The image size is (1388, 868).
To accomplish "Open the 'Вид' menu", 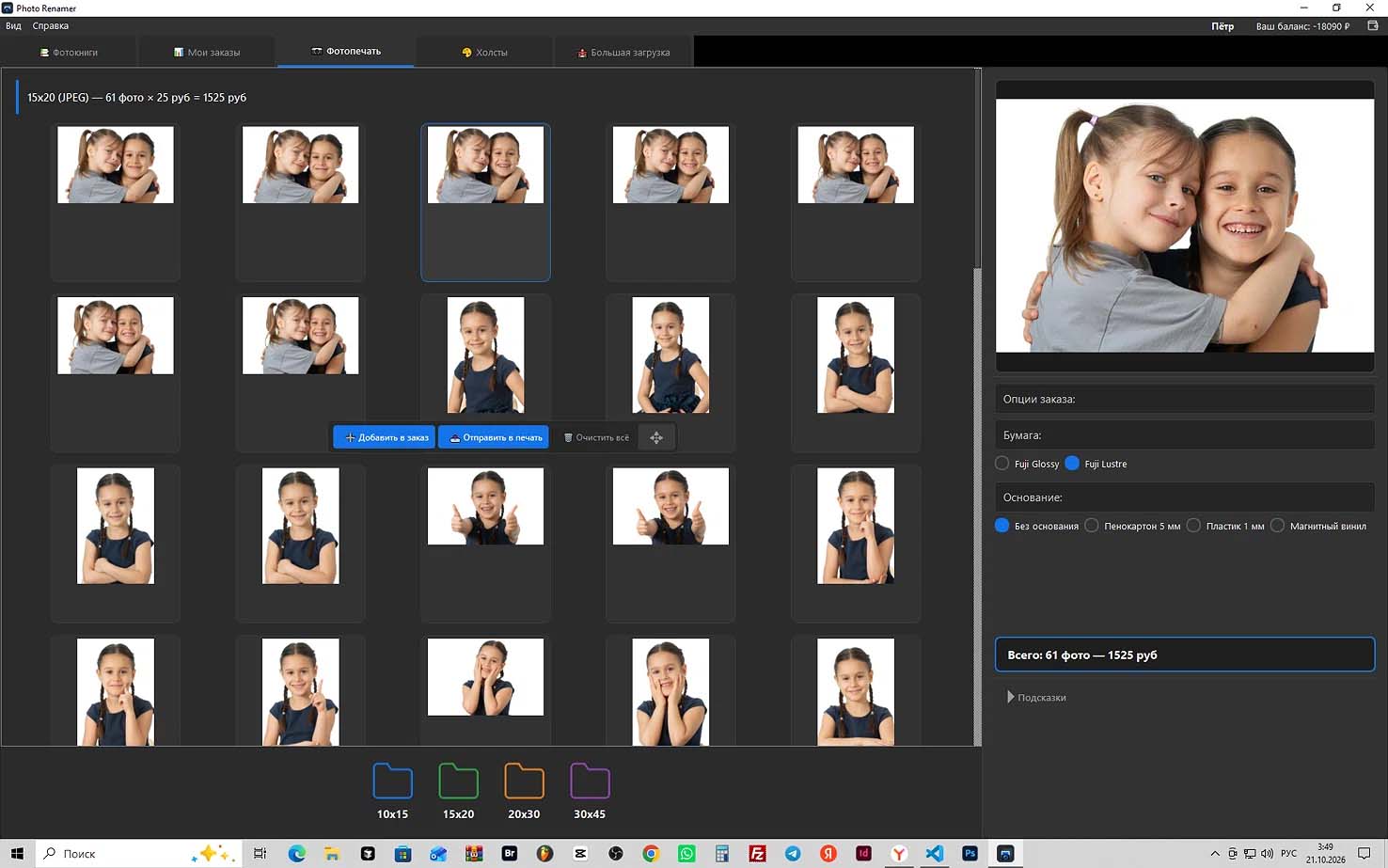I will [x=13, y=26].
